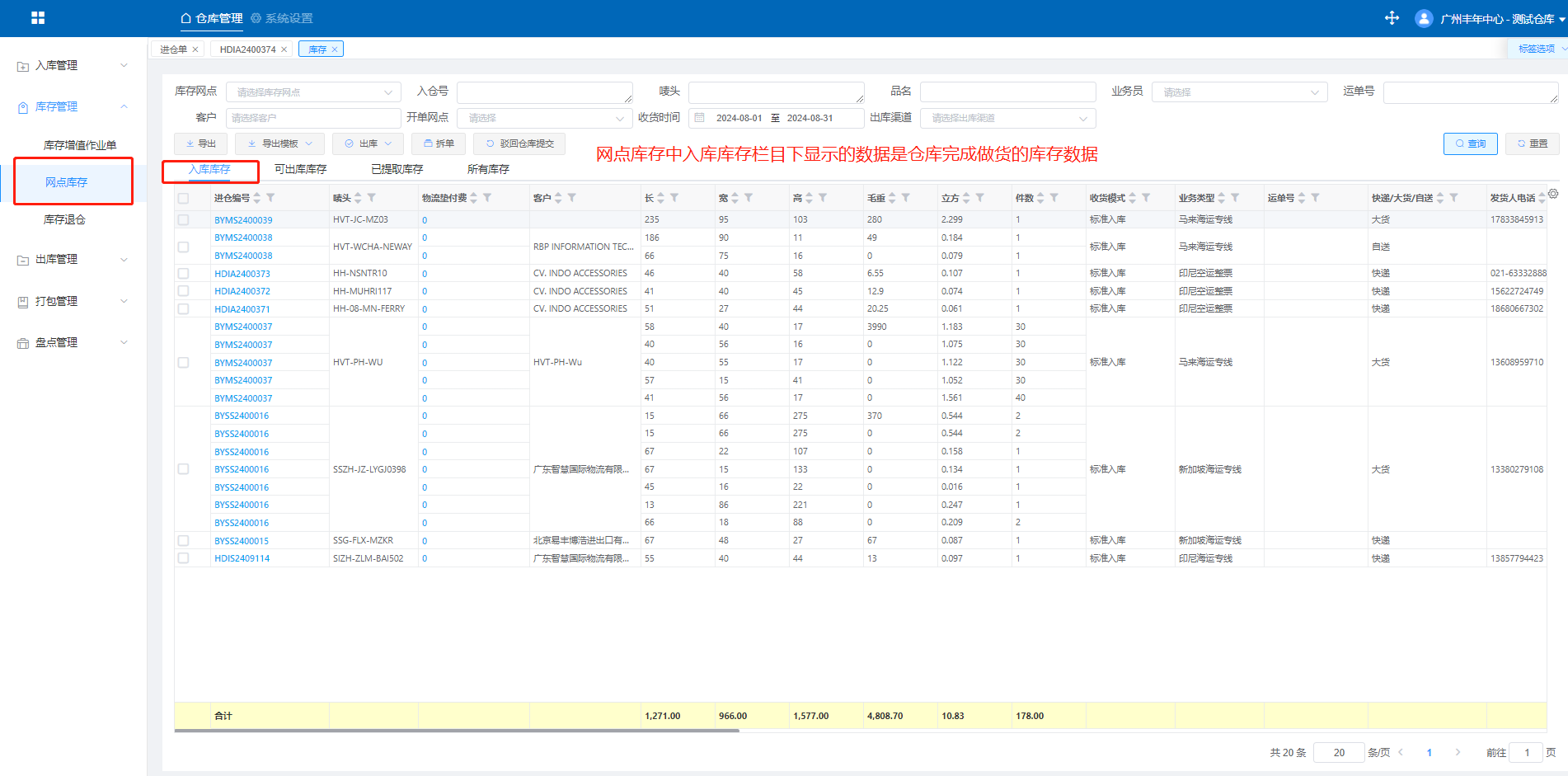1568x776 pixels.
Task: Click sort arrows on 毛重 column
Action: click(892, 198)
